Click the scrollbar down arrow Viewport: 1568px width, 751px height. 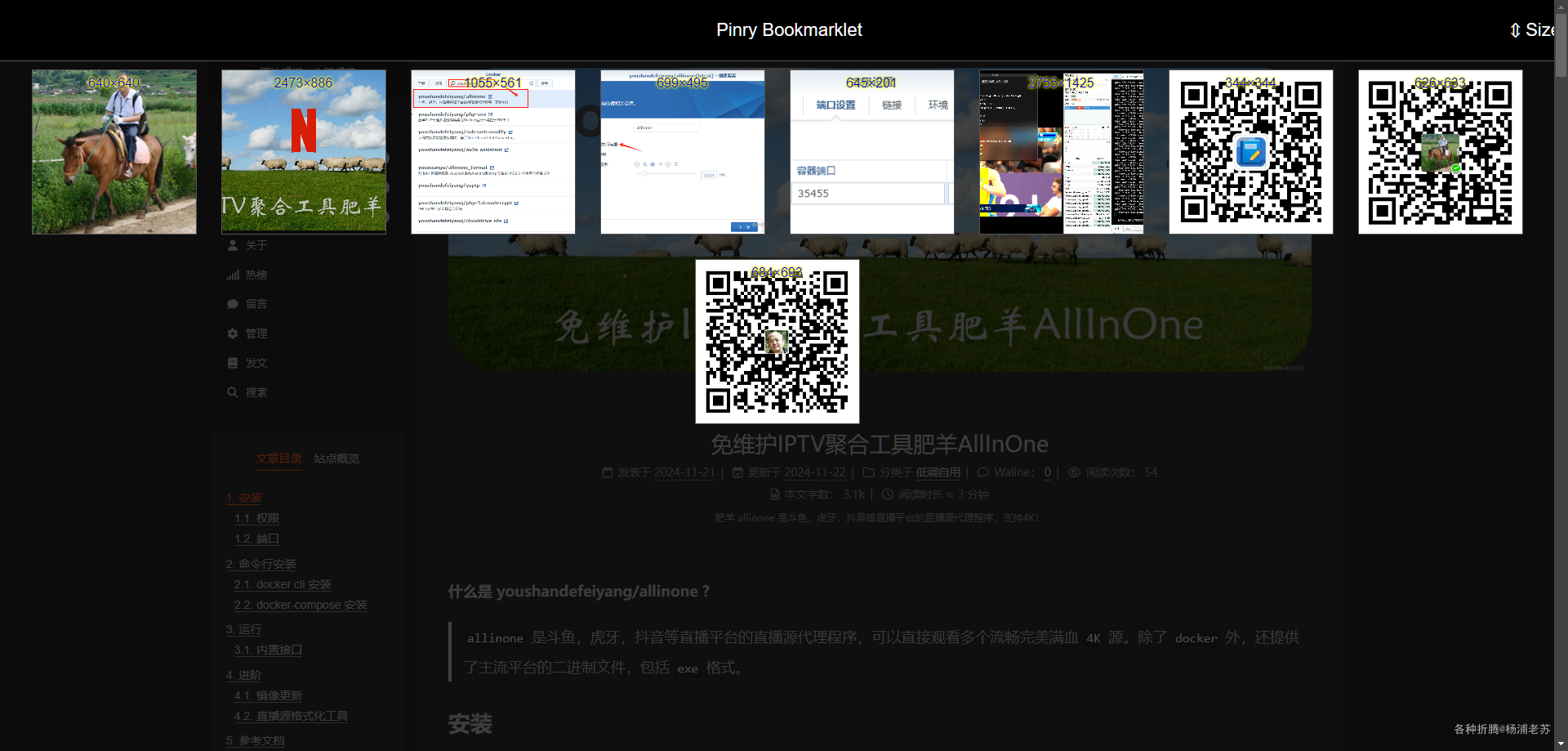(1561, 744)
